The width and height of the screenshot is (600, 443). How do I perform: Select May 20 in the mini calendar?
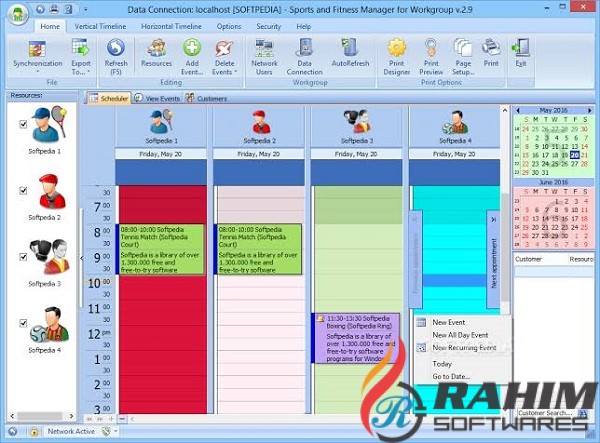pyautogui.click(x=574, y=155)
